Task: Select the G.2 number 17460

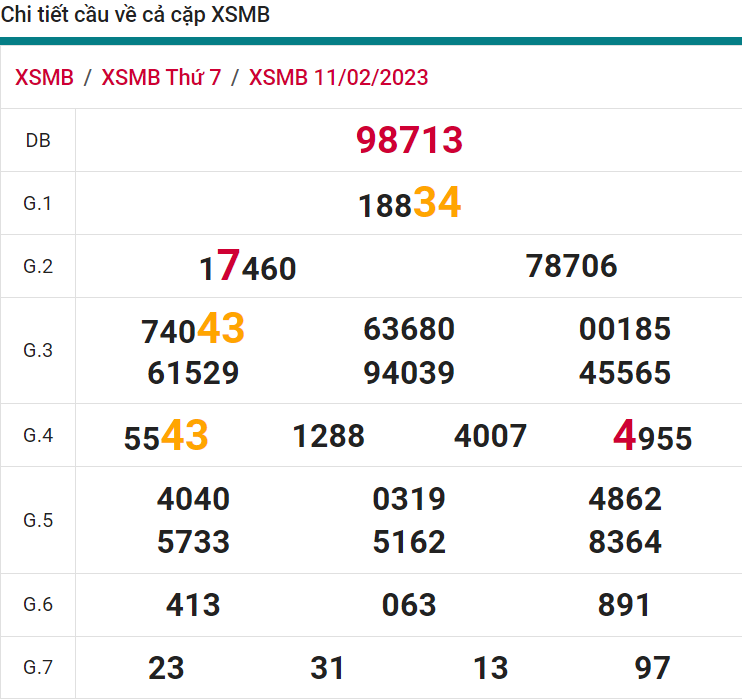Action: tap(247, 267)
